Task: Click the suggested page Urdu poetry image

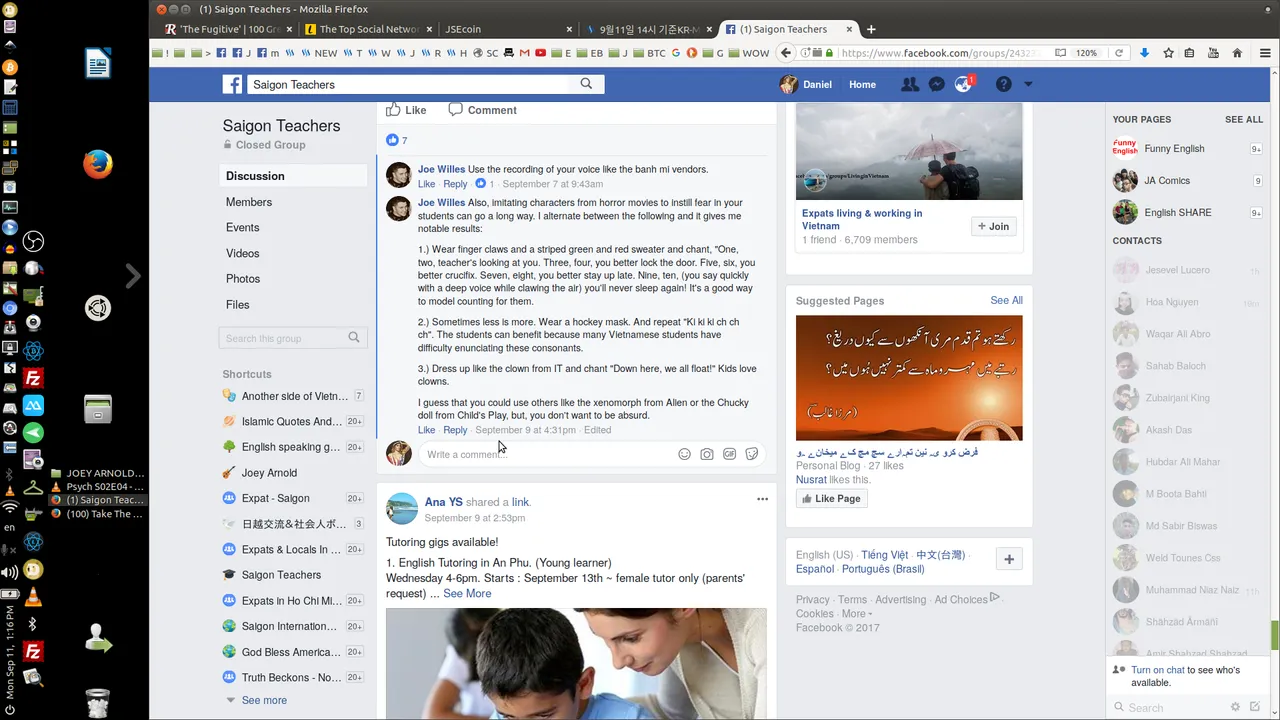Action: (x=909, y=378)
